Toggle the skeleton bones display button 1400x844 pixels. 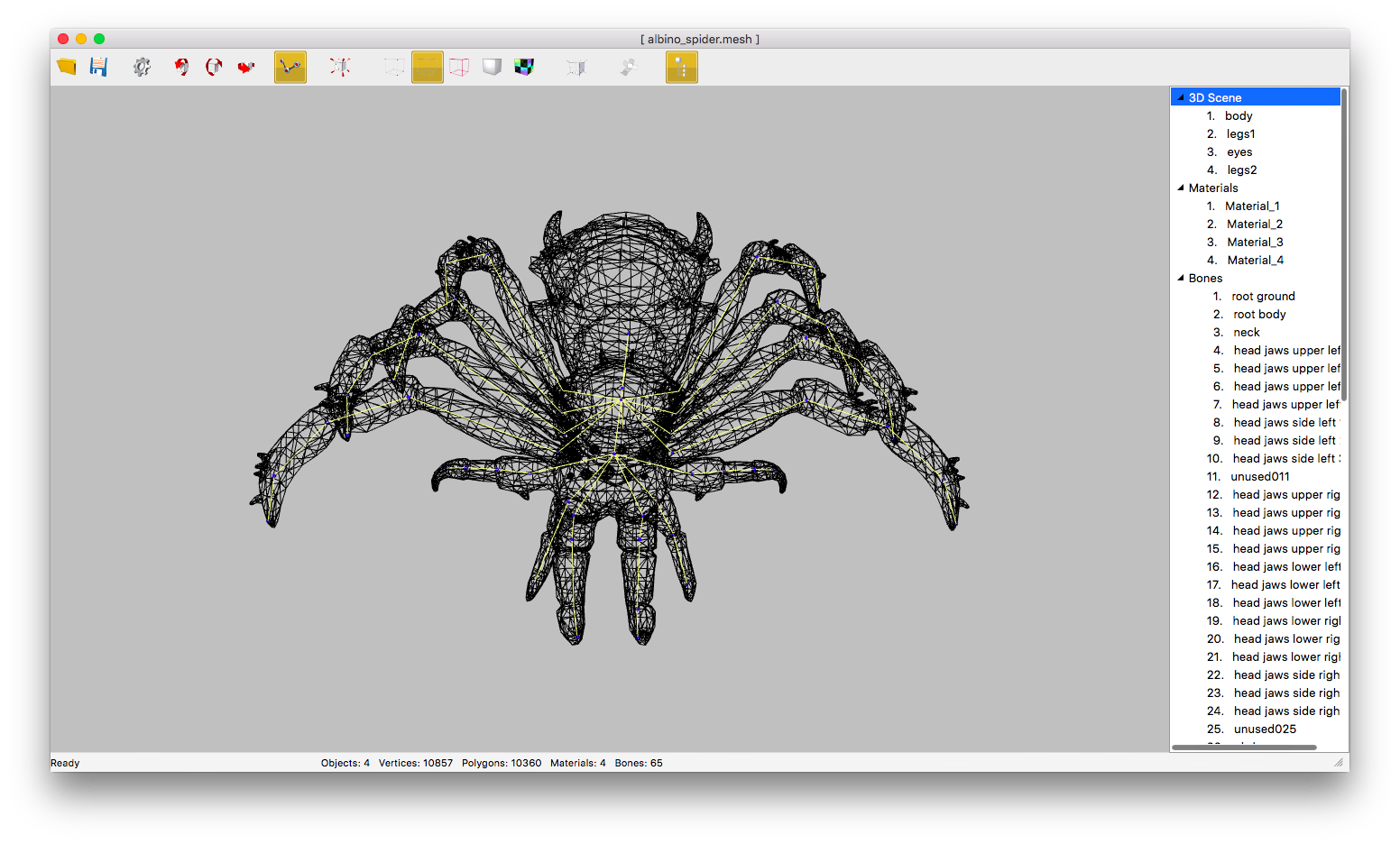[x=290, y=67]
